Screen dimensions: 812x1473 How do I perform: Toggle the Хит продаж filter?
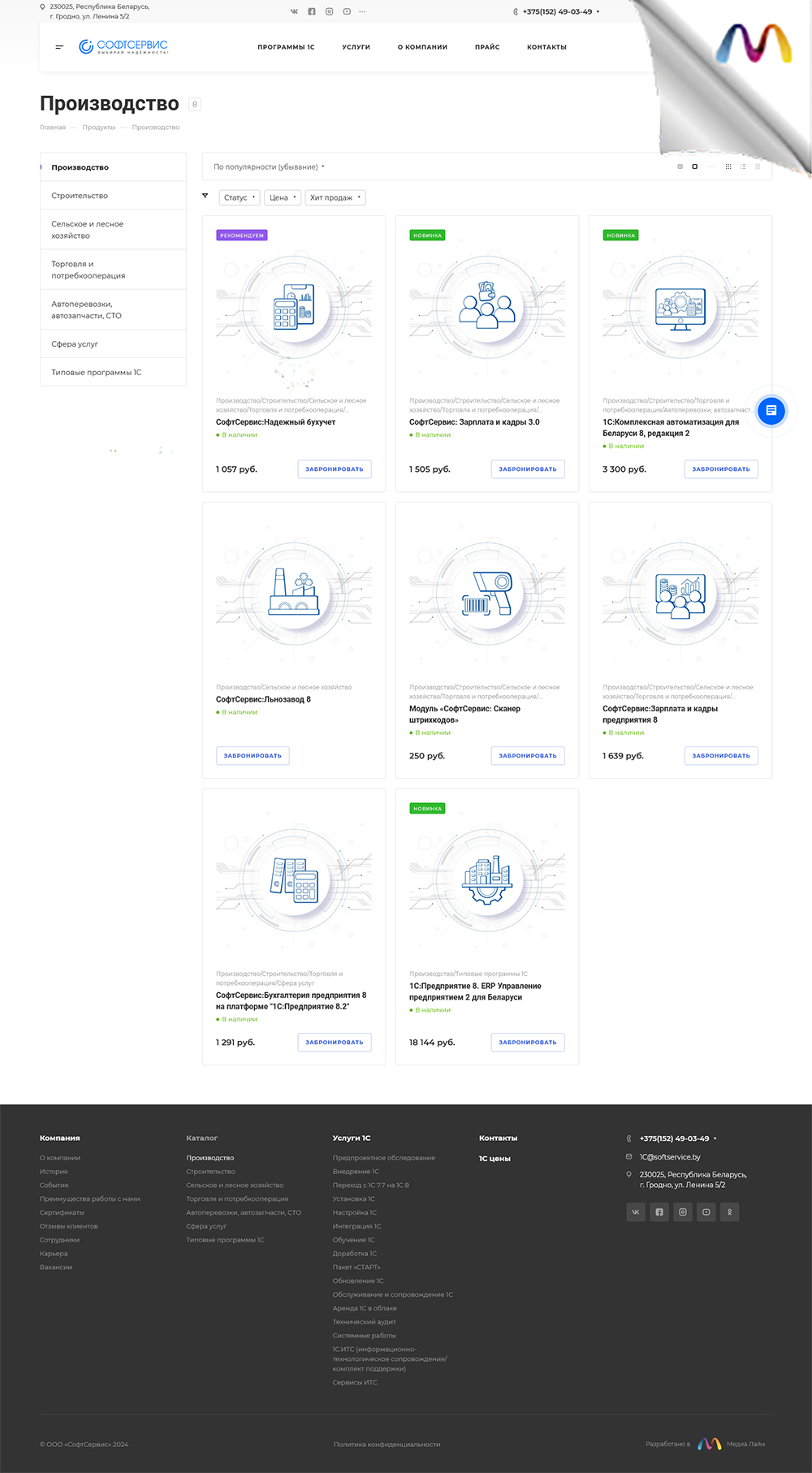[x=335, y=197]
